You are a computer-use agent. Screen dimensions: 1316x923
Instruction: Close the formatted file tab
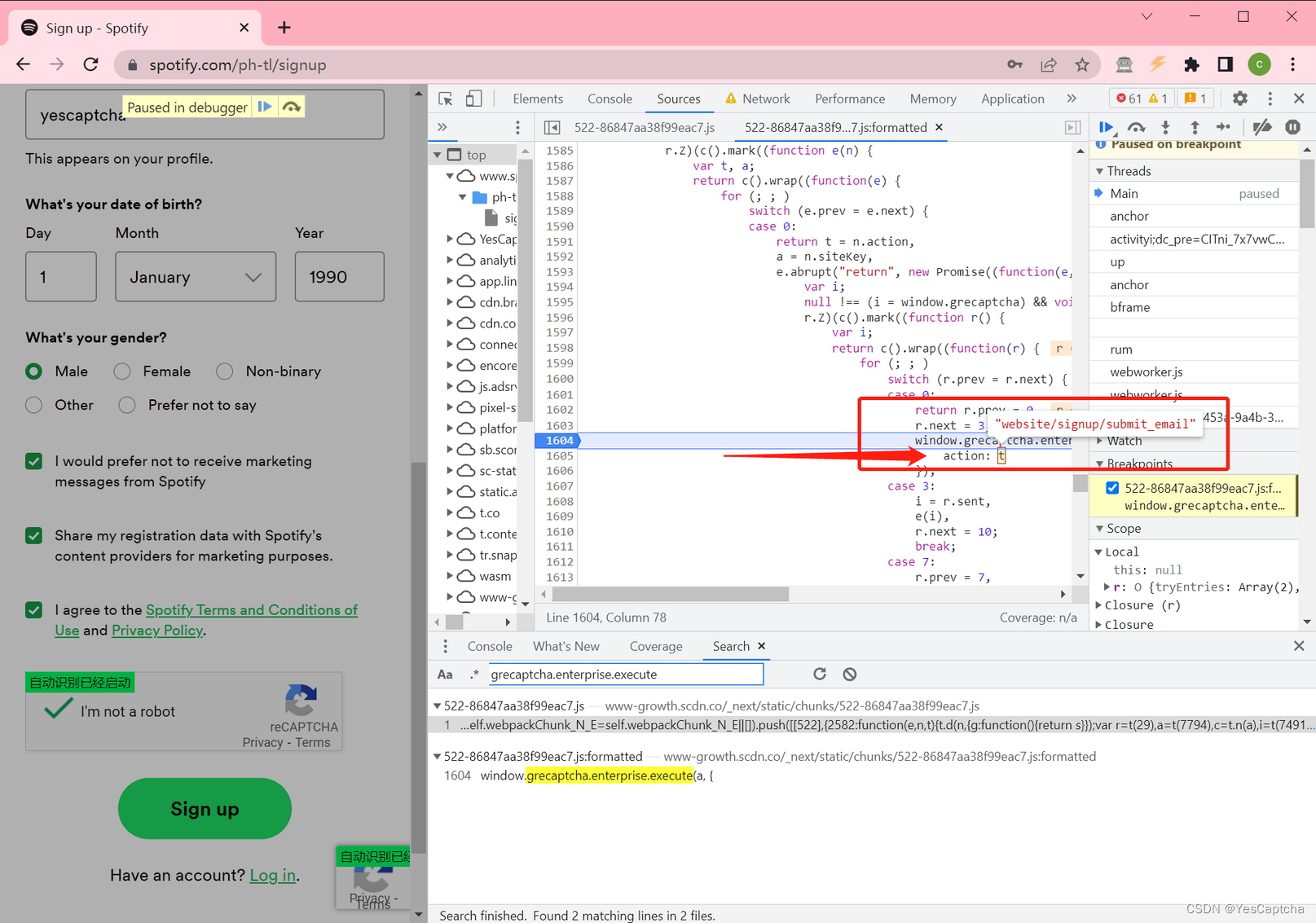pos(939,127)
